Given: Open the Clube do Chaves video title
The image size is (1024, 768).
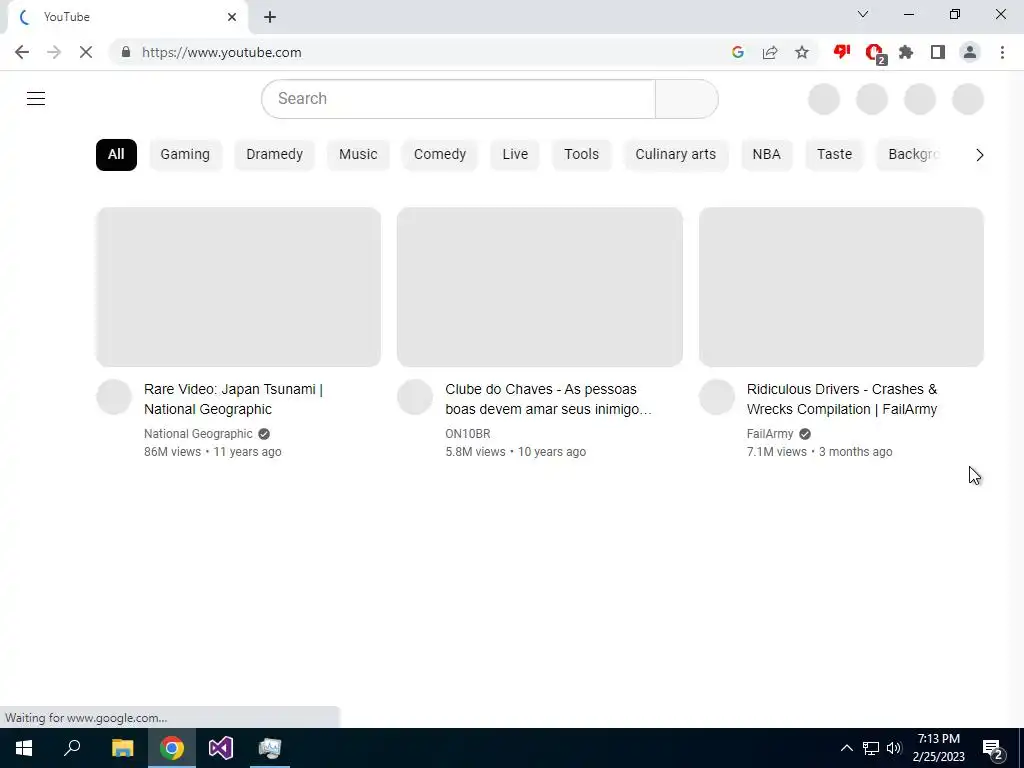Looking at the screenshot, I should [x=549, y=399].
